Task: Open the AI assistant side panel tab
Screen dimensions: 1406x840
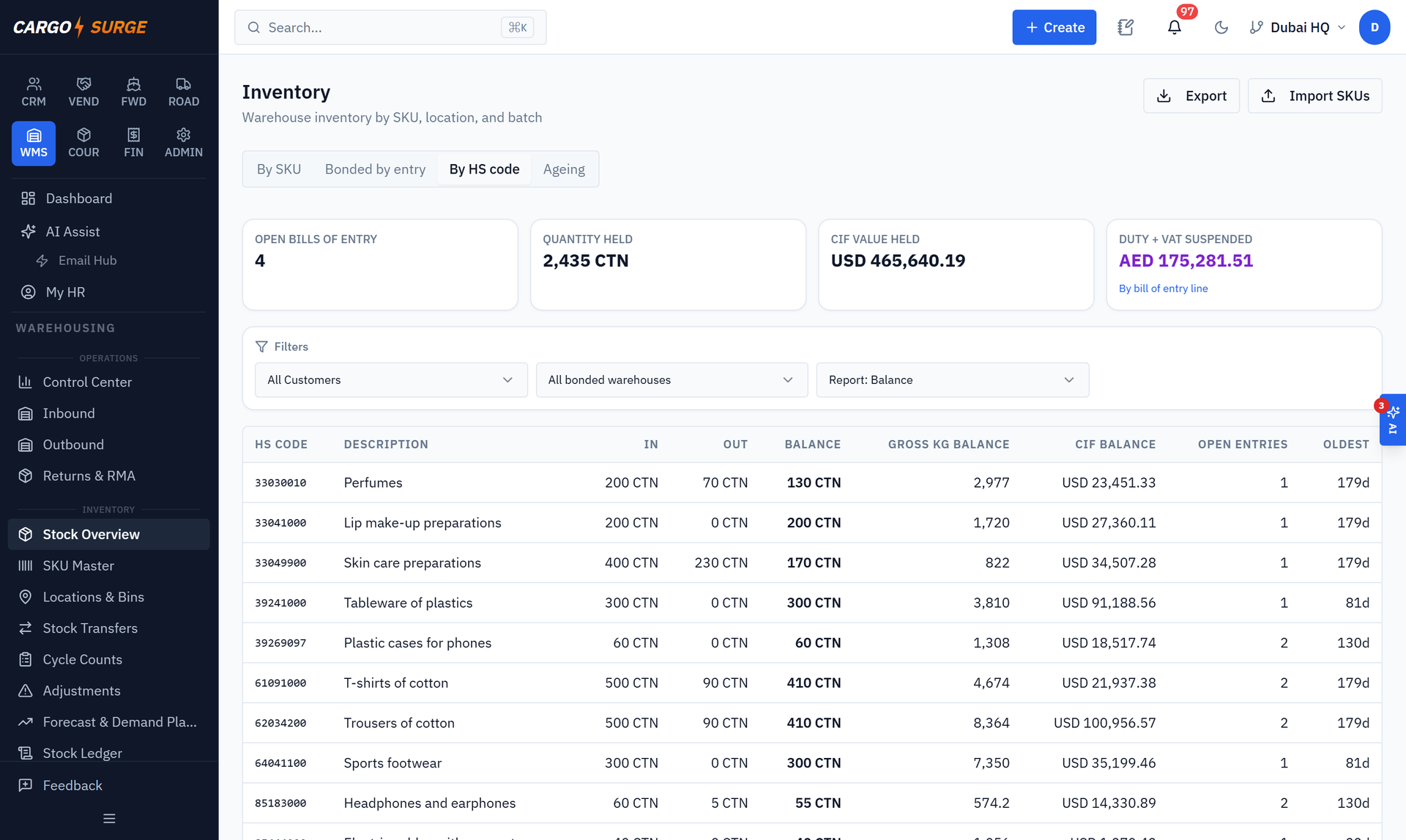Action: pyautogui.click(x=1393, y=420)
